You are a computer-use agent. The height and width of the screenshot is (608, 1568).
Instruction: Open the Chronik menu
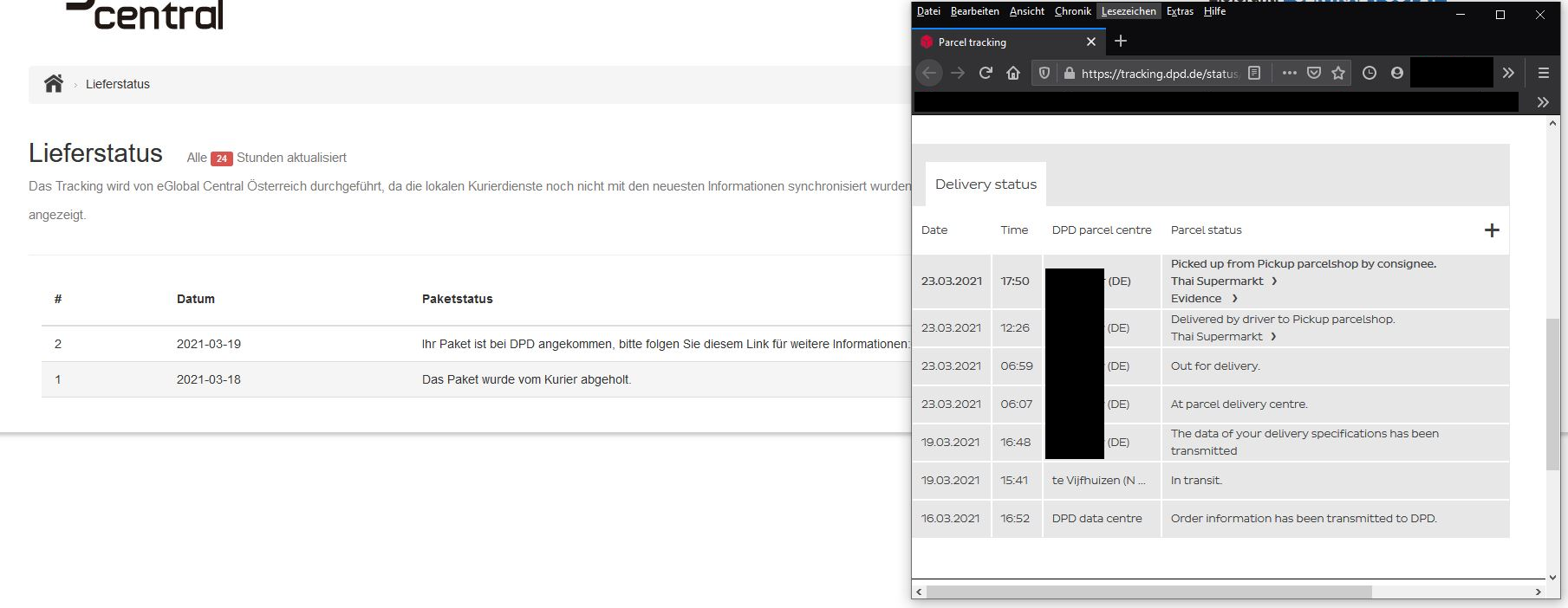(x=1073, y=11)
